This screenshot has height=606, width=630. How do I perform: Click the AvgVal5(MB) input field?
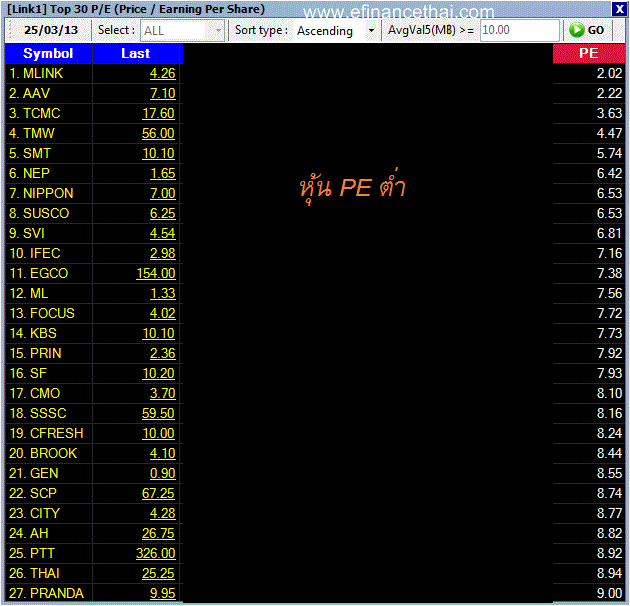pos(520,30)
